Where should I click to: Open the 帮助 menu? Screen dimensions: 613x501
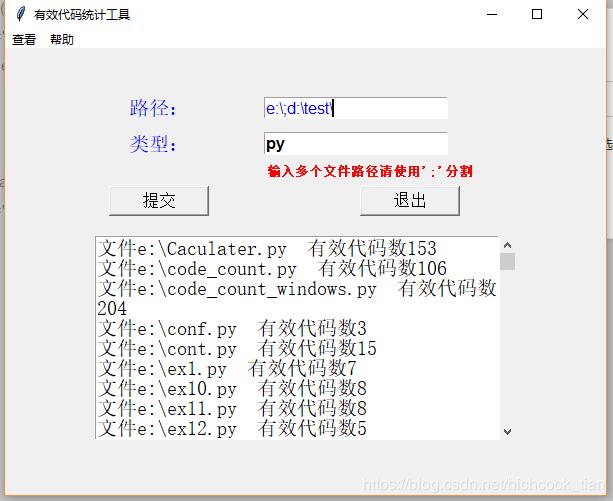point(62,39)
